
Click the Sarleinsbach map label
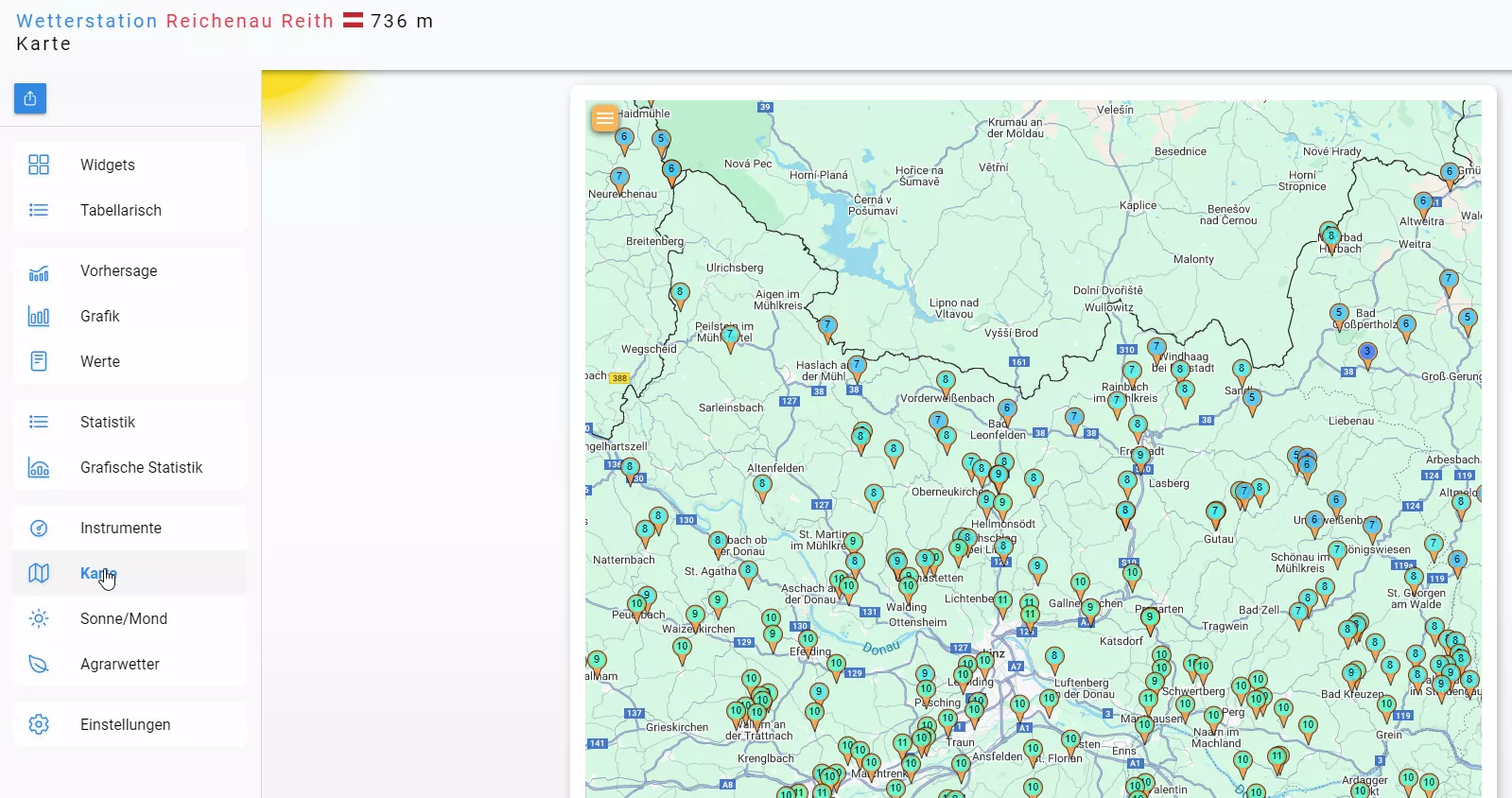click(731, 408)
